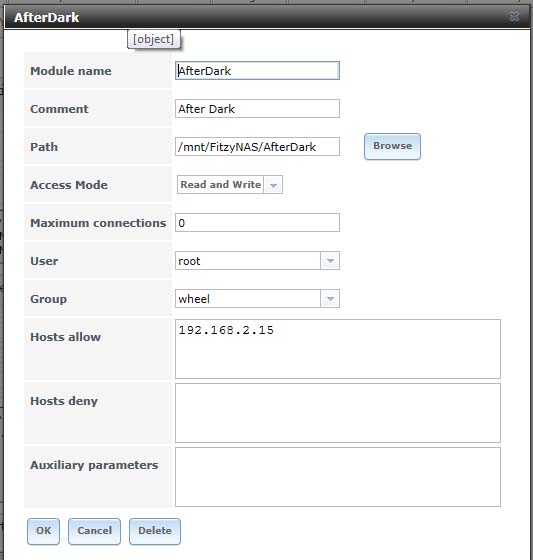533x560 pixels.
Task: Click the Hosts allow label
Action: point(65,337)
